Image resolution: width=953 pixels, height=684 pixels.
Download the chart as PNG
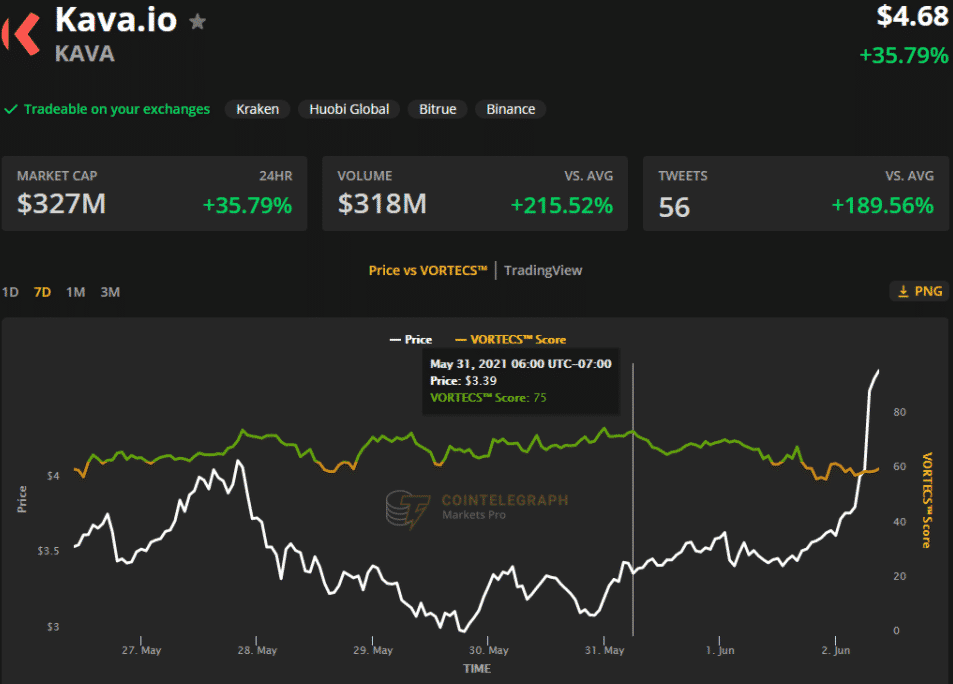click(x=919, y=291)
